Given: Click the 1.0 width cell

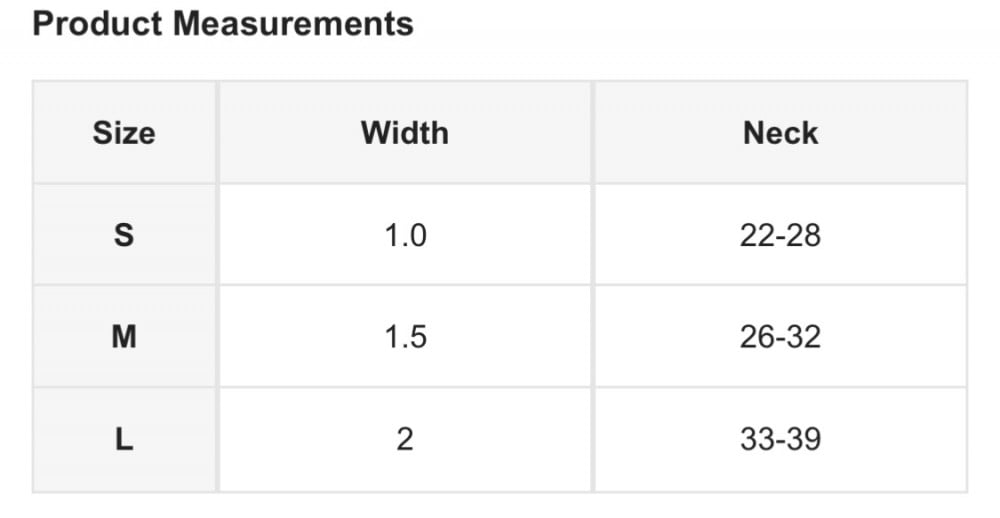Looking at the screenshot, I should click(x=405, y=235).
